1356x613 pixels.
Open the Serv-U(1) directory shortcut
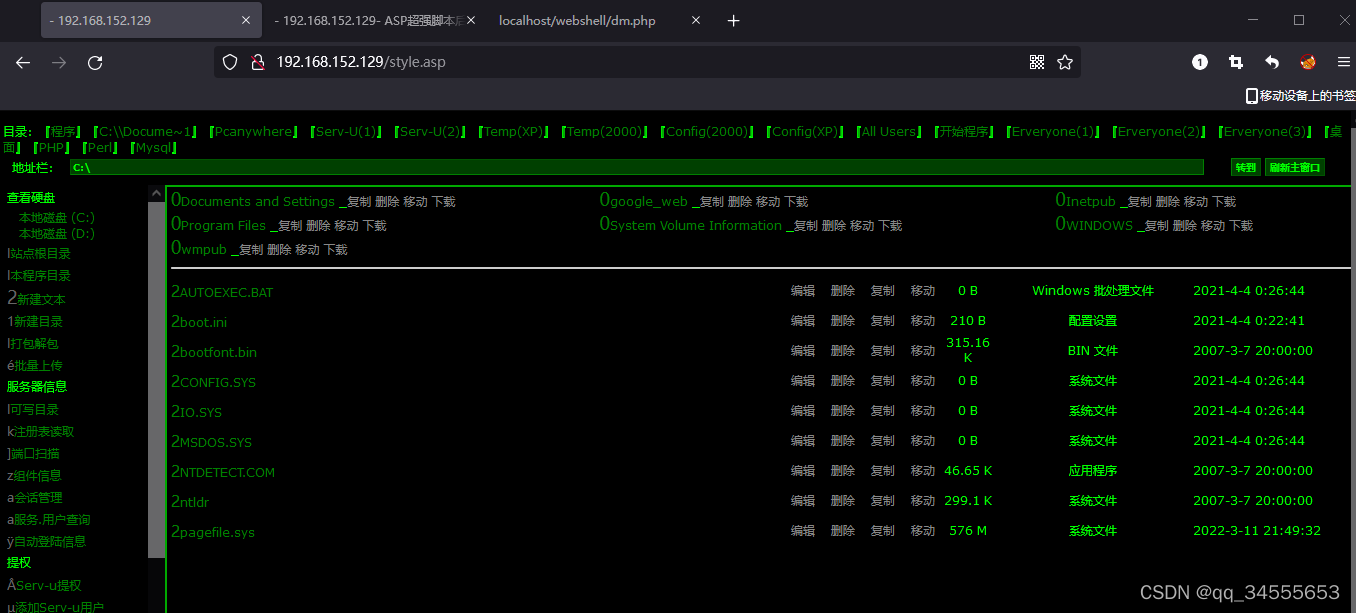[x=346, y=132]
